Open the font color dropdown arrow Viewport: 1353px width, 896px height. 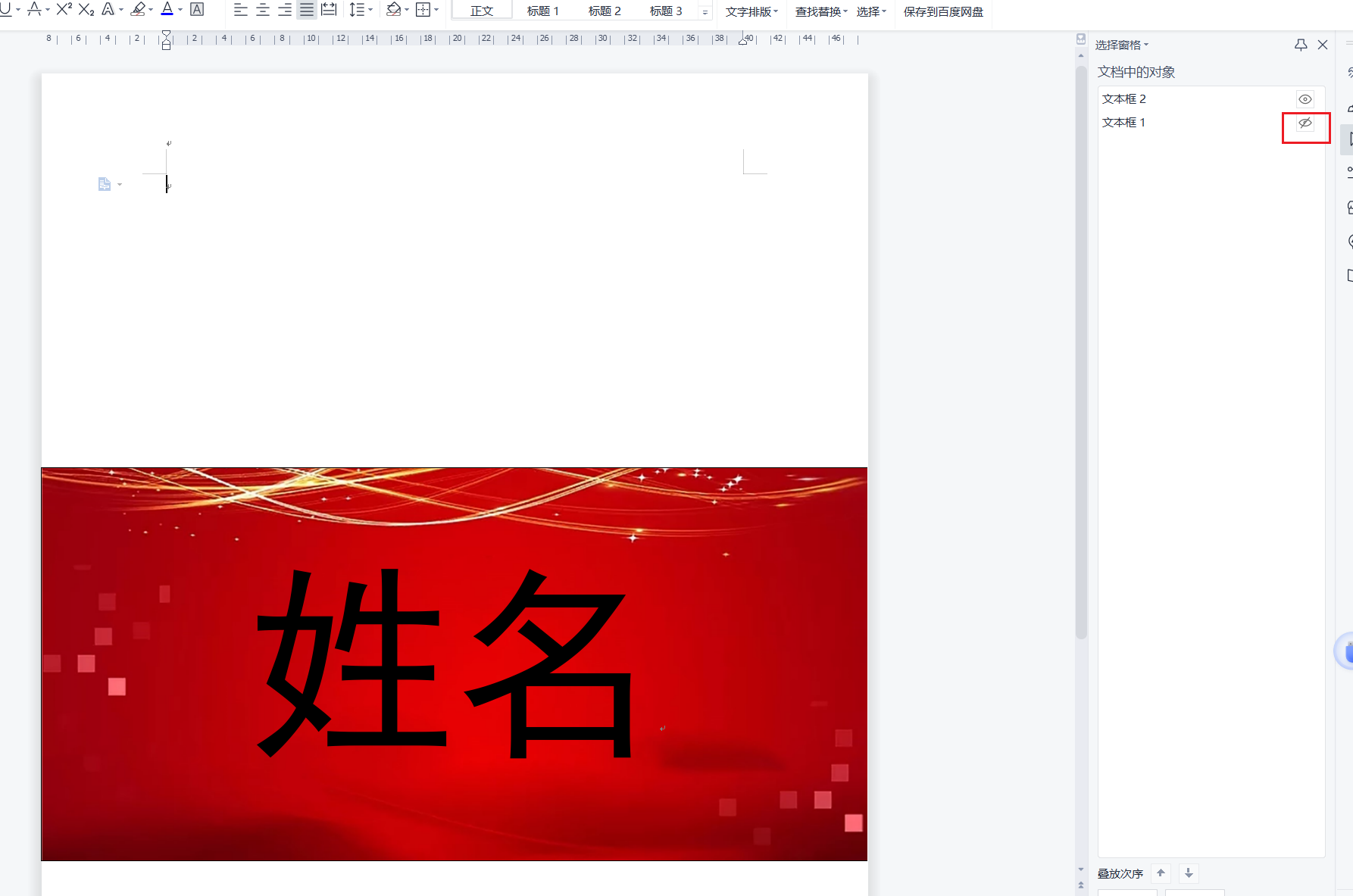coord(180,10)
